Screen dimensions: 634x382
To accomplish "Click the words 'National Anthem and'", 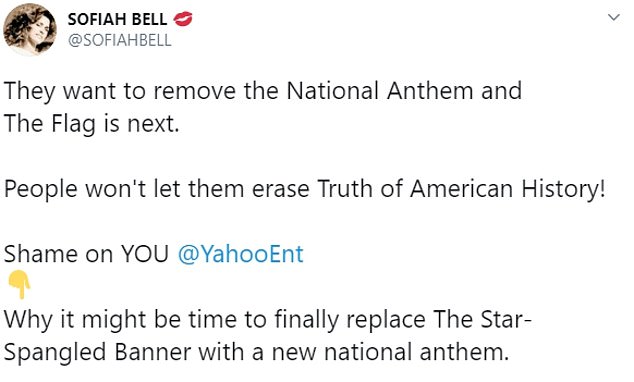I will click(404, 90).
